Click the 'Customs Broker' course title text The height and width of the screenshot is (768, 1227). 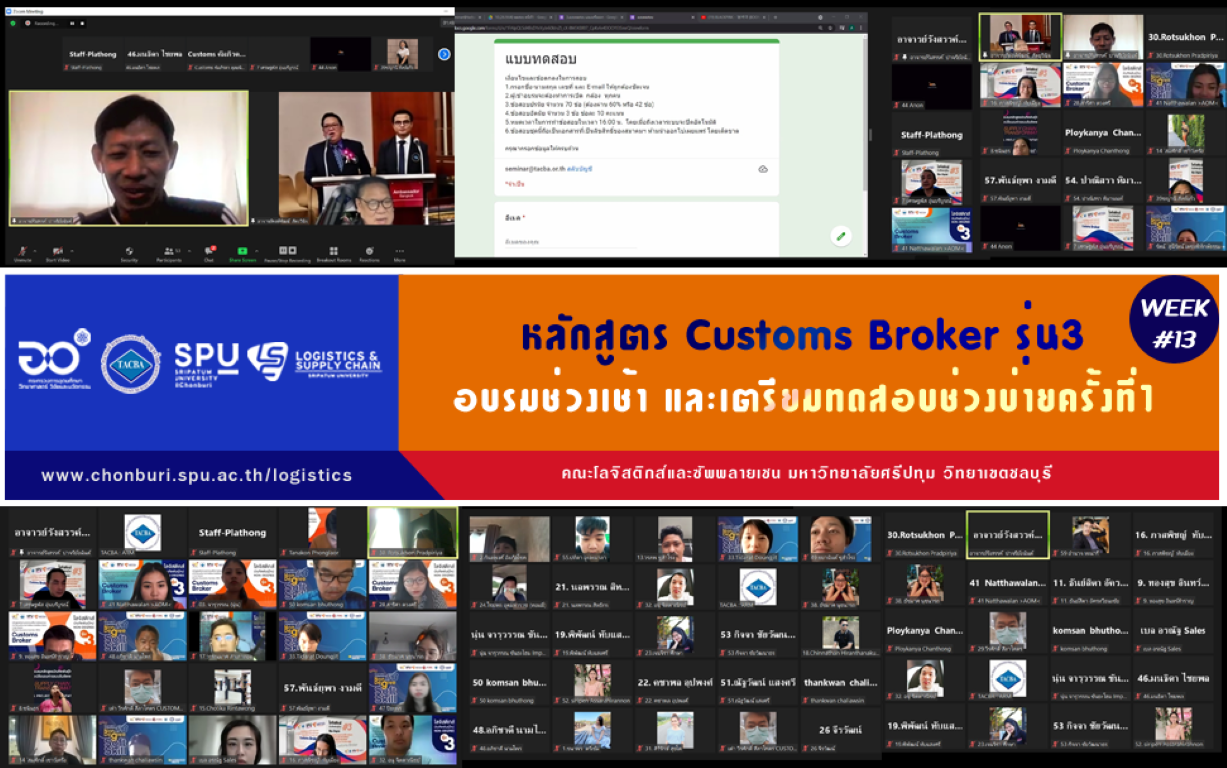[802, 335]
